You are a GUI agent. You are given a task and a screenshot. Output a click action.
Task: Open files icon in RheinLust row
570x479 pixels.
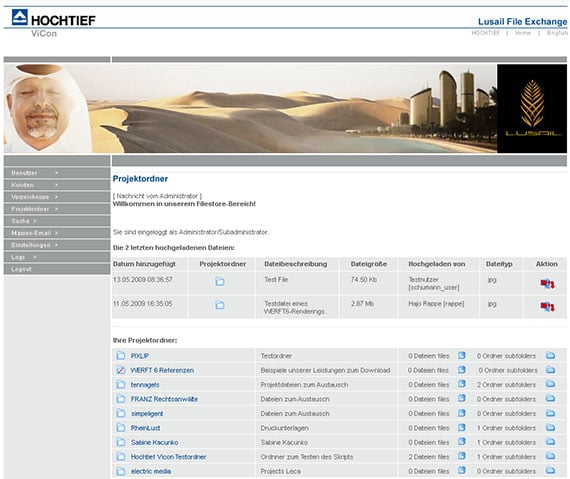[462, 427]
